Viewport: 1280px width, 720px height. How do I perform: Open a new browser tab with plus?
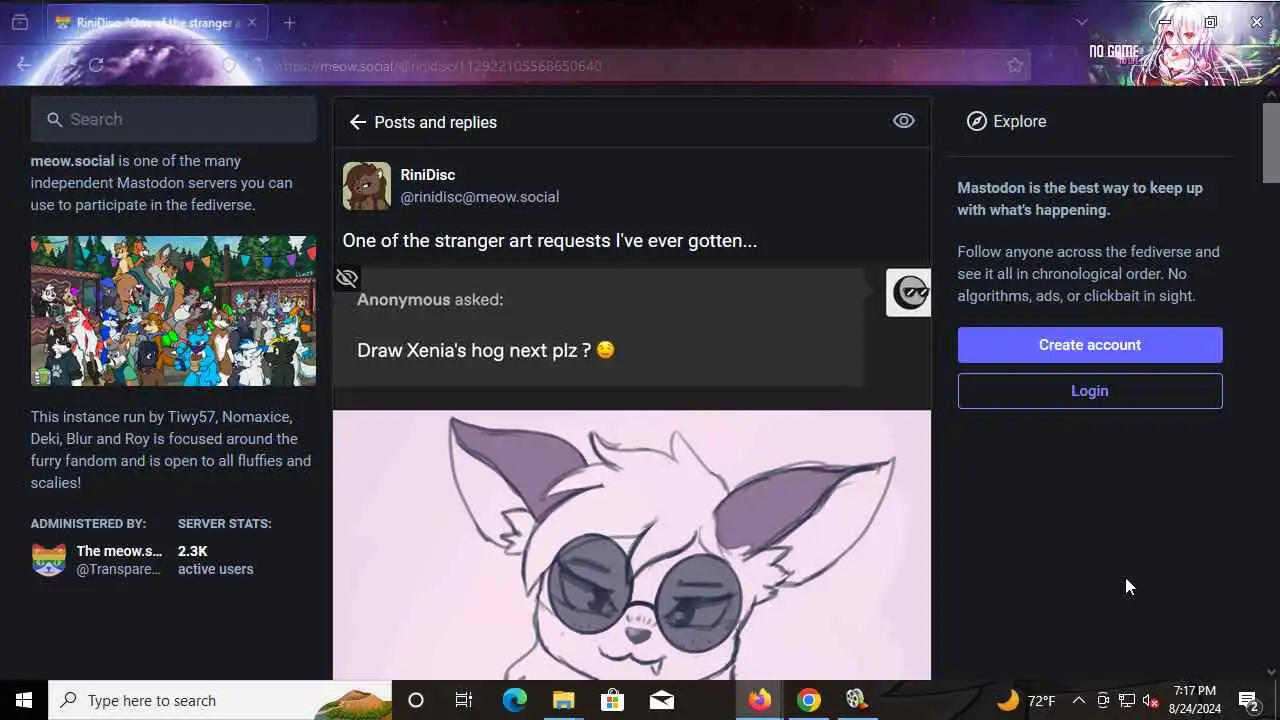(289, 22)
